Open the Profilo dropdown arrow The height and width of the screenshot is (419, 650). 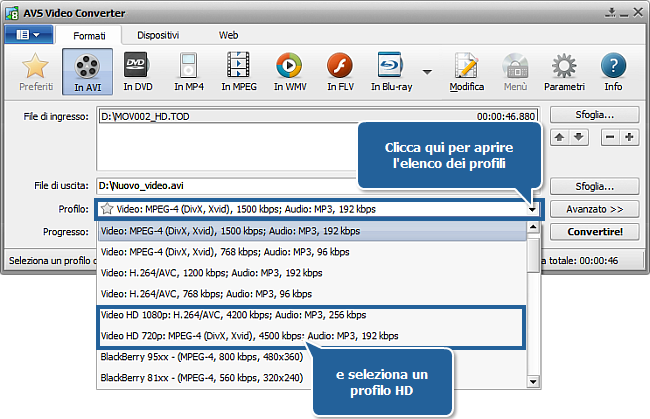pos(532,209)
